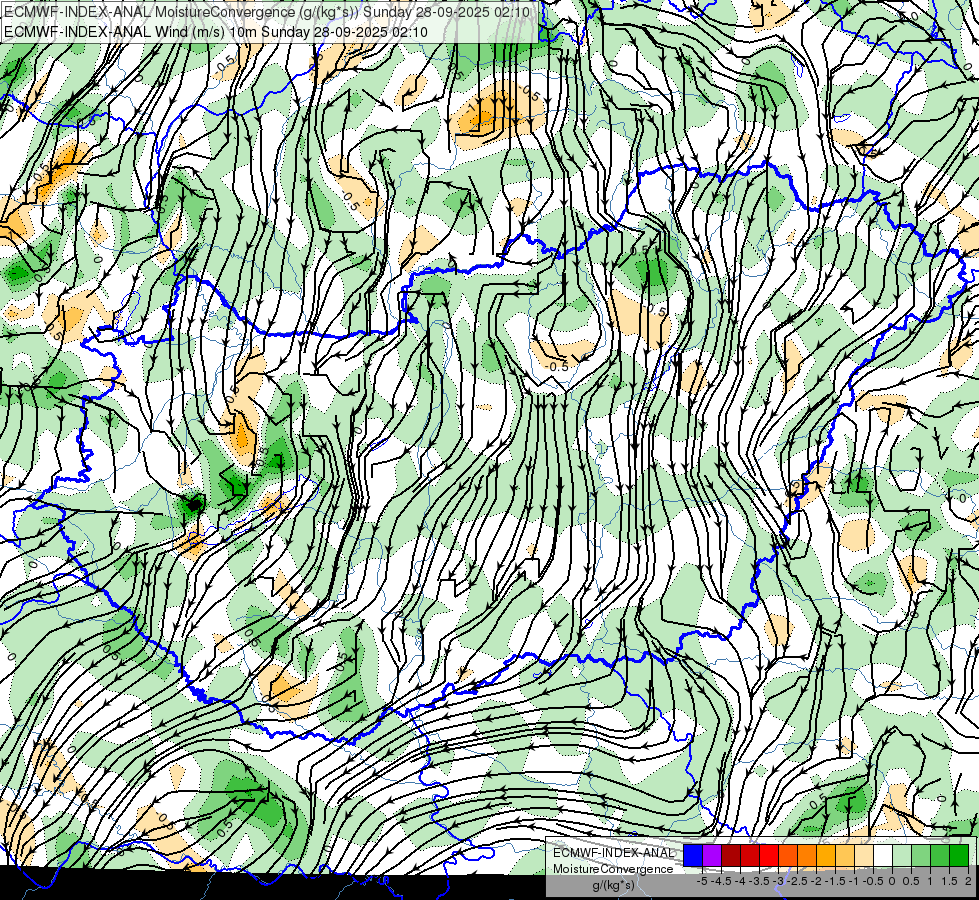979x900 pixels.
Task: Click the Wind (m/s) 10m title line
Action: (x=215, y=31)
